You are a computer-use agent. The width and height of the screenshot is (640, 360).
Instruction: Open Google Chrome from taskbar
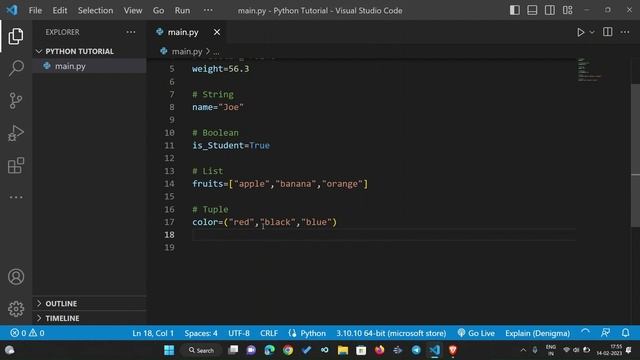click(x=288, y=350)
